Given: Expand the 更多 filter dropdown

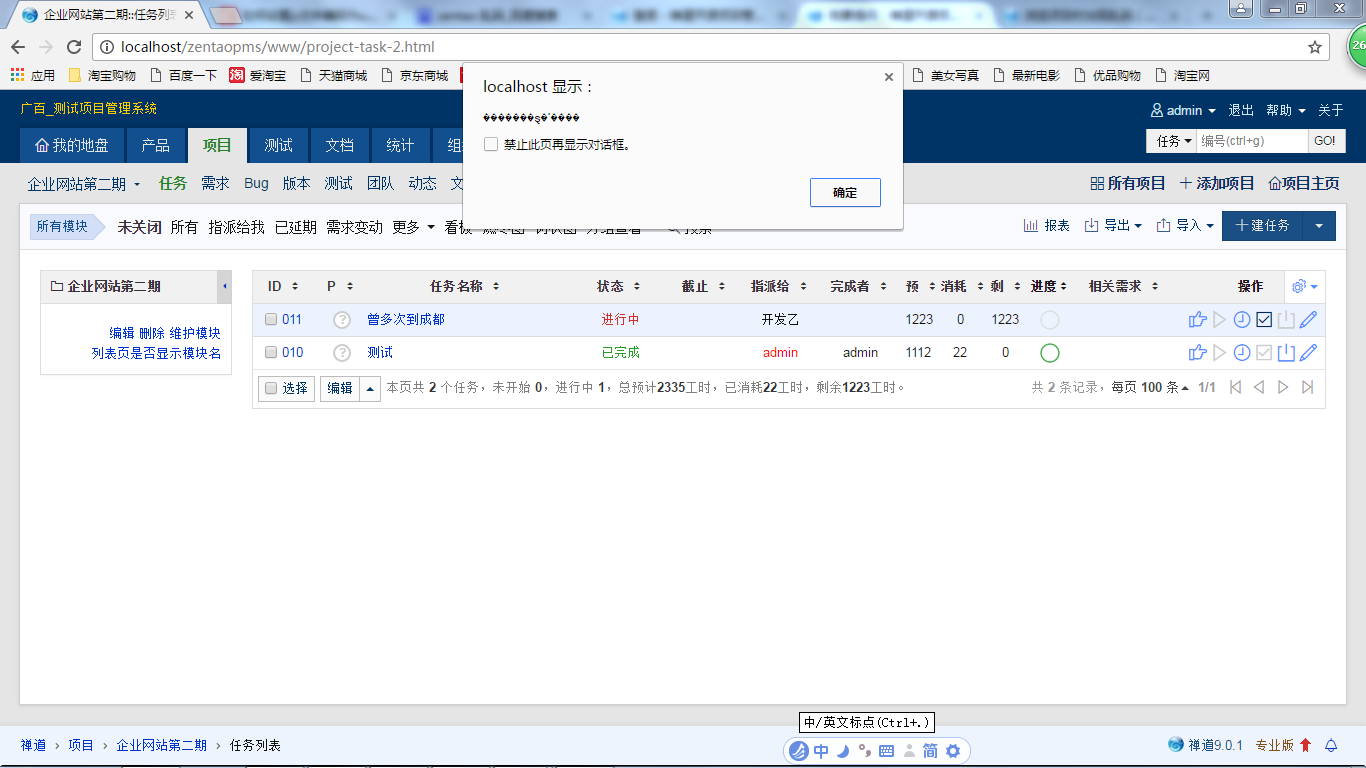Looking at the screenshot, I should click(x=414, y=227).
